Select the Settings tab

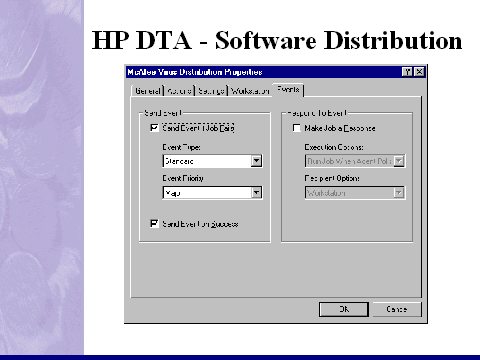(x=211, y=91)
